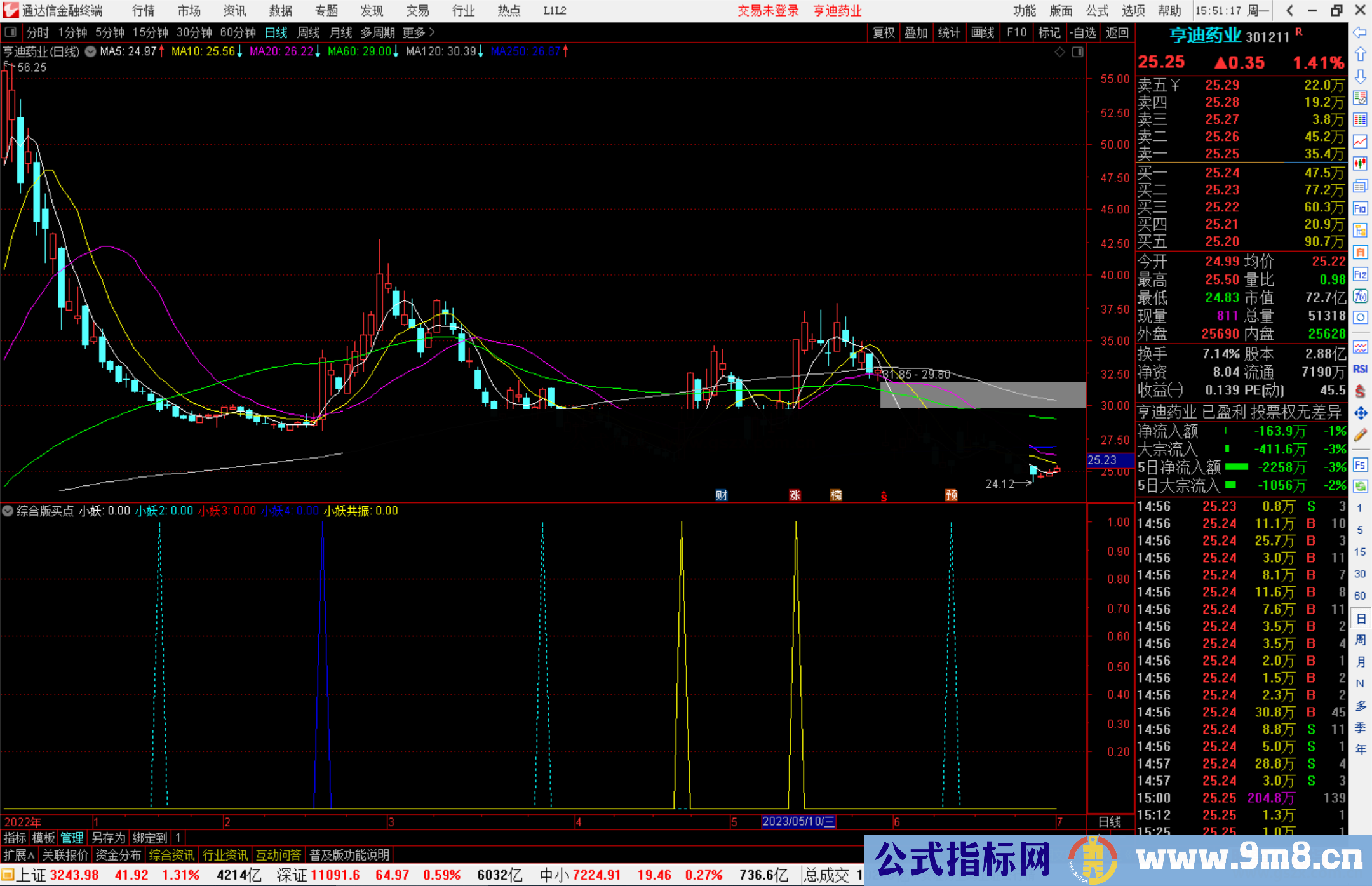1372x886 pixels.
Task: Click the 画线 drawing button
Action: tap(983, 32)
